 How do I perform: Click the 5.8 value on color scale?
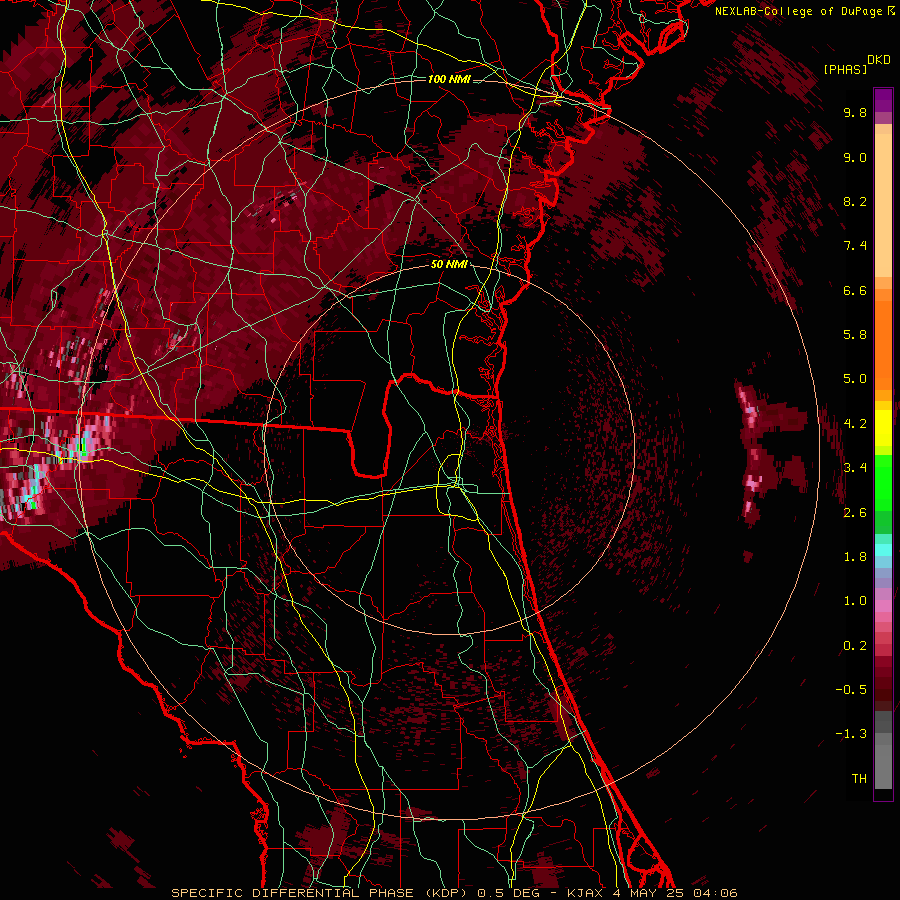click(x=855, y=335)
